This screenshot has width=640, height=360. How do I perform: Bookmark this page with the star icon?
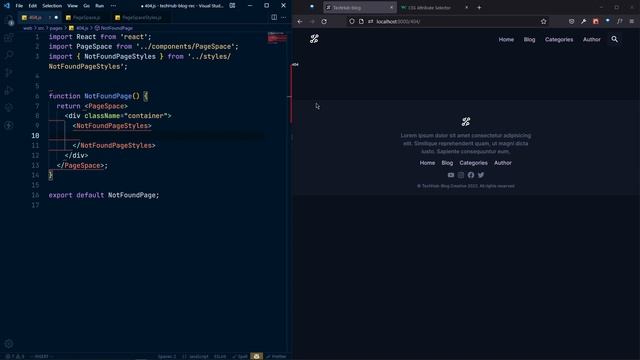coord(544,22)
